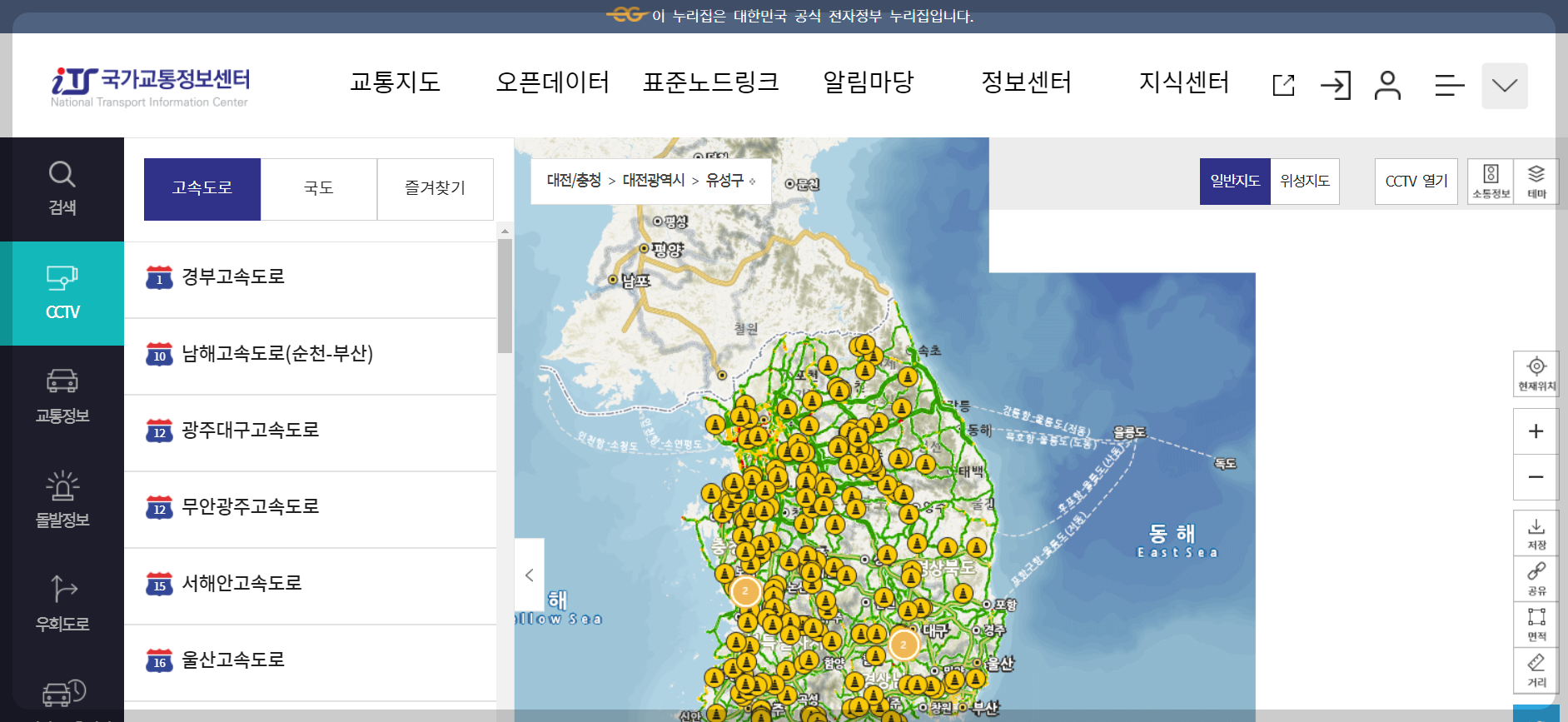Select 경부고속도로 from the list
The height and width of the screenshot is (722, 1568).
coord(310,280)
